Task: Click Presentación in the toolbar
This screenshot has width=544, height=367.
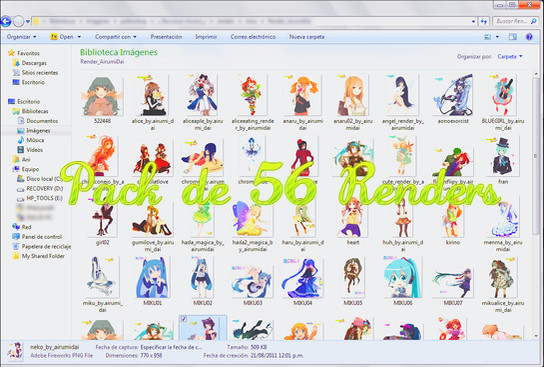Action: coord(166,37)
